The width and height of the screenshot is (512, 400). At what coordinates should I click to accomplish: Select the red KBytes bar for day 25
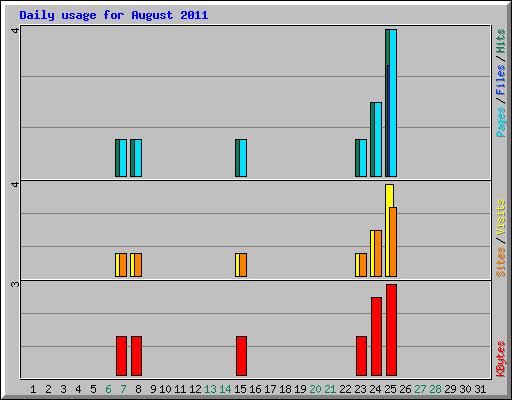click(391, 330)
